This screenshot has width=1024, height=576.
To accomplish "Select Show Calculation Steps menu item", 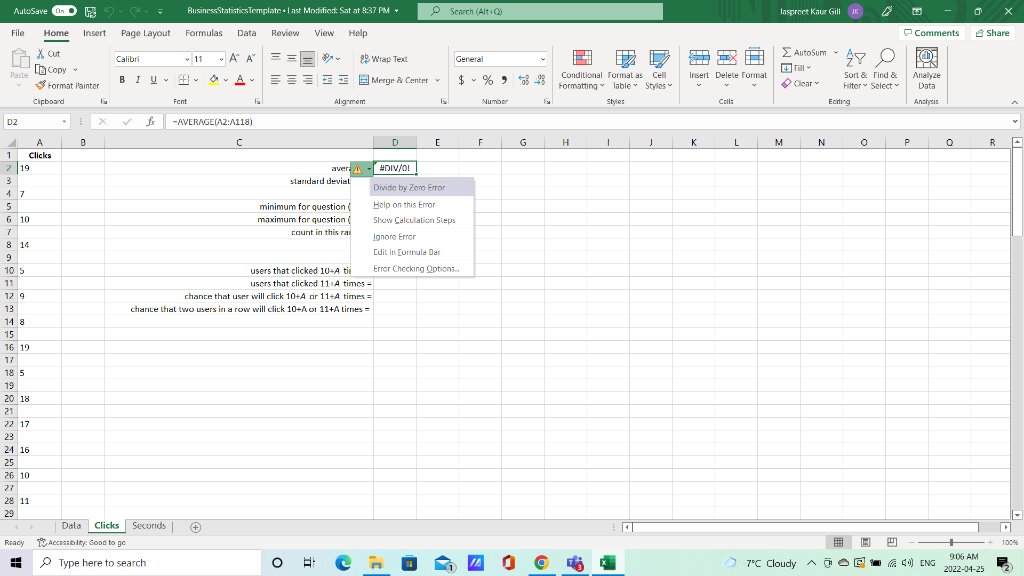I will point(413,220).
